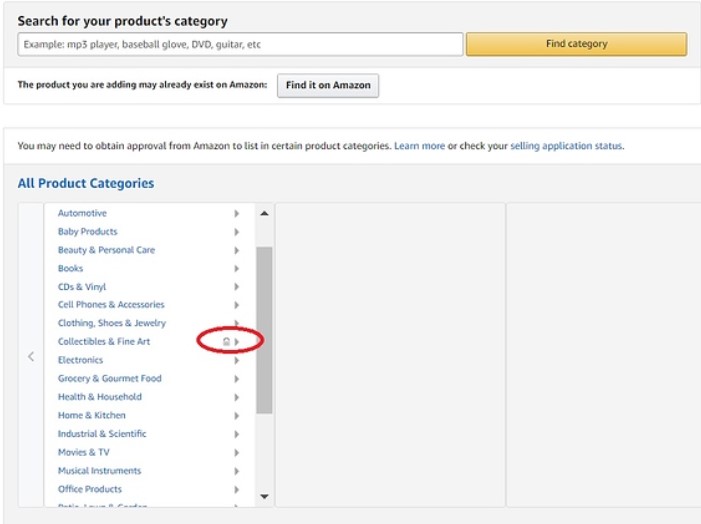Viewport: 701px width, 524px height.
Task: Expand the Home & Kitchen arrow
Action: (236, 415)
